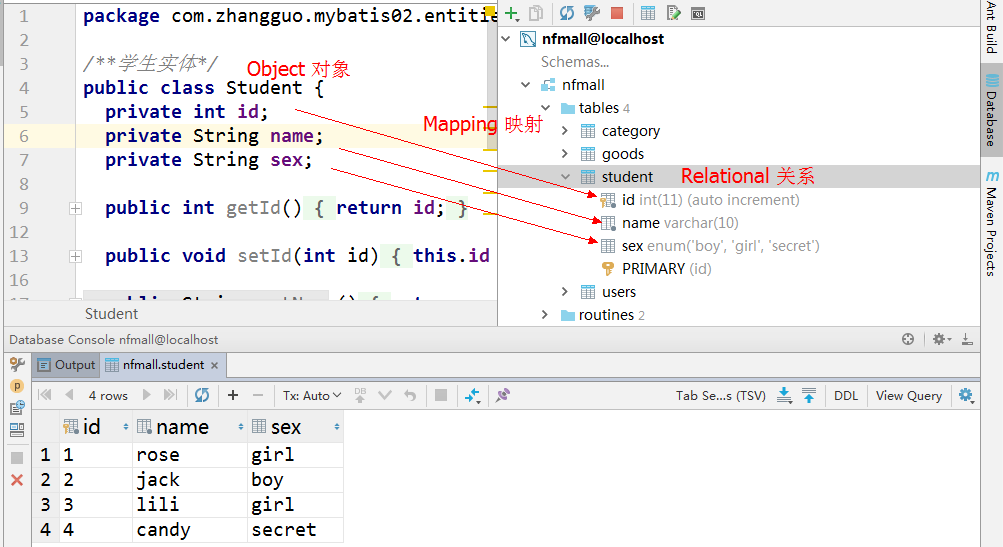Viewport: 1003px width, 547px height.
Task: Collapse the tables folder node
Action: click(546, 107)
